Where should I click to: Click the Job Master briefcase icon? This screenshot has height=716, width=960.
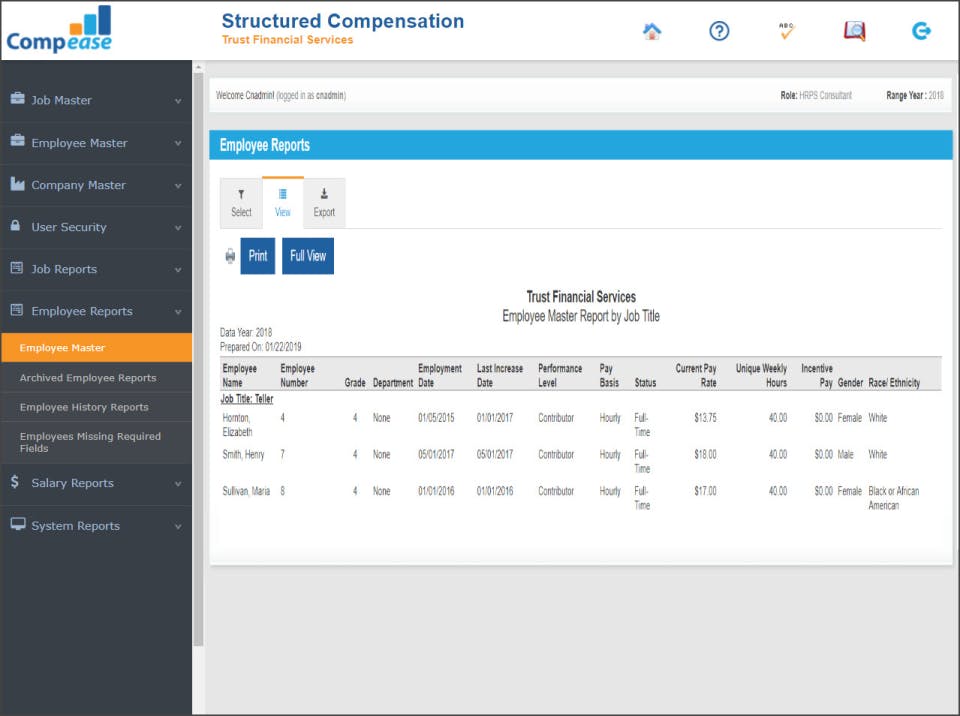tap(18, 98)
